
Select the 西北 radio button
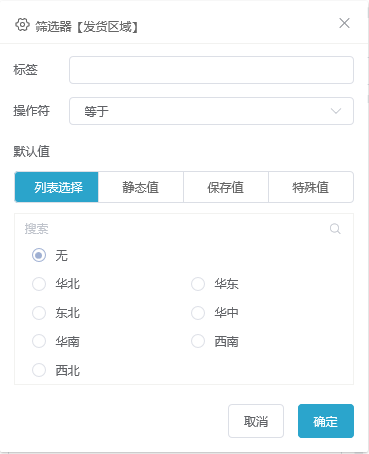tap(39, 370)
